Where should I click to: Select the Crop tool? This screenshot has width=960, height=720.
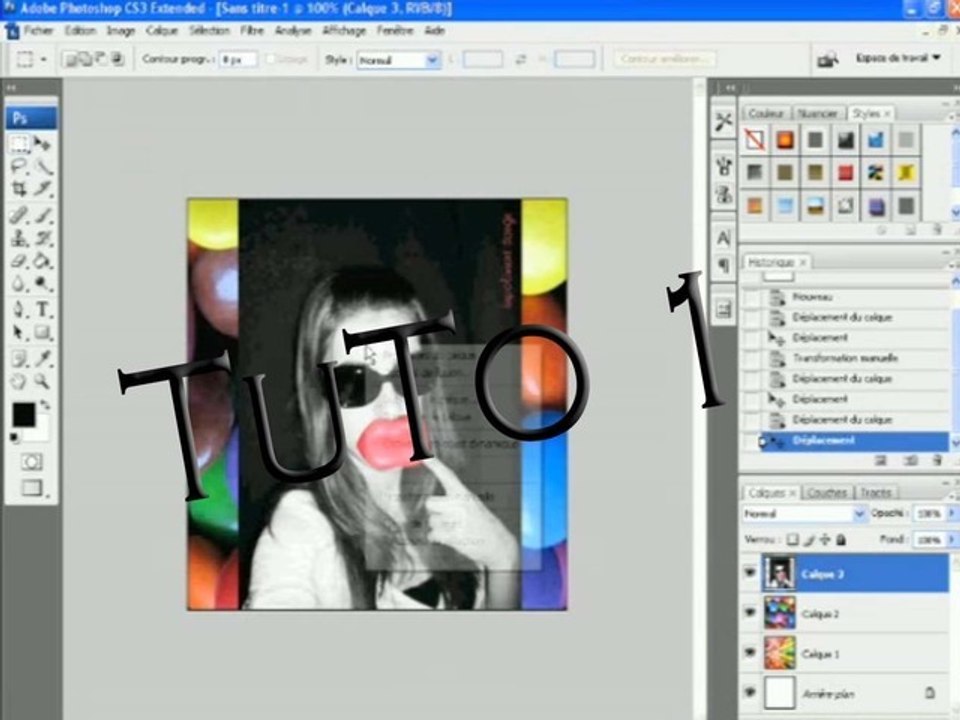tap(19, 189)
